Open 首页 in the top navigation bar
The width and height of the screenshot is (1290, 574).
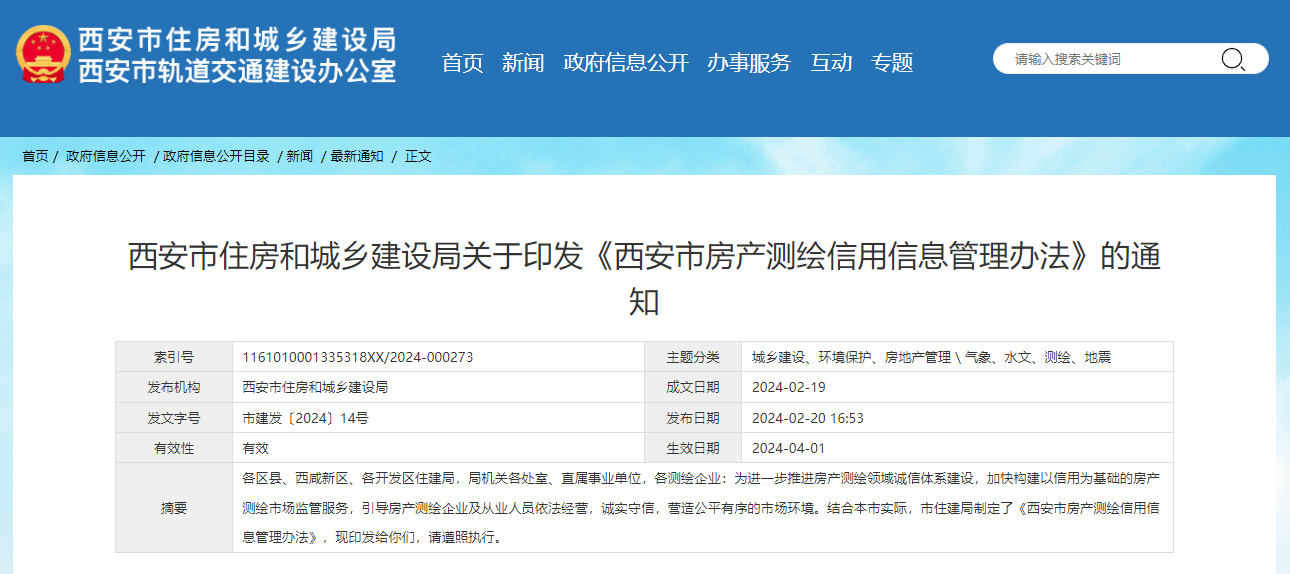[462, 63]
